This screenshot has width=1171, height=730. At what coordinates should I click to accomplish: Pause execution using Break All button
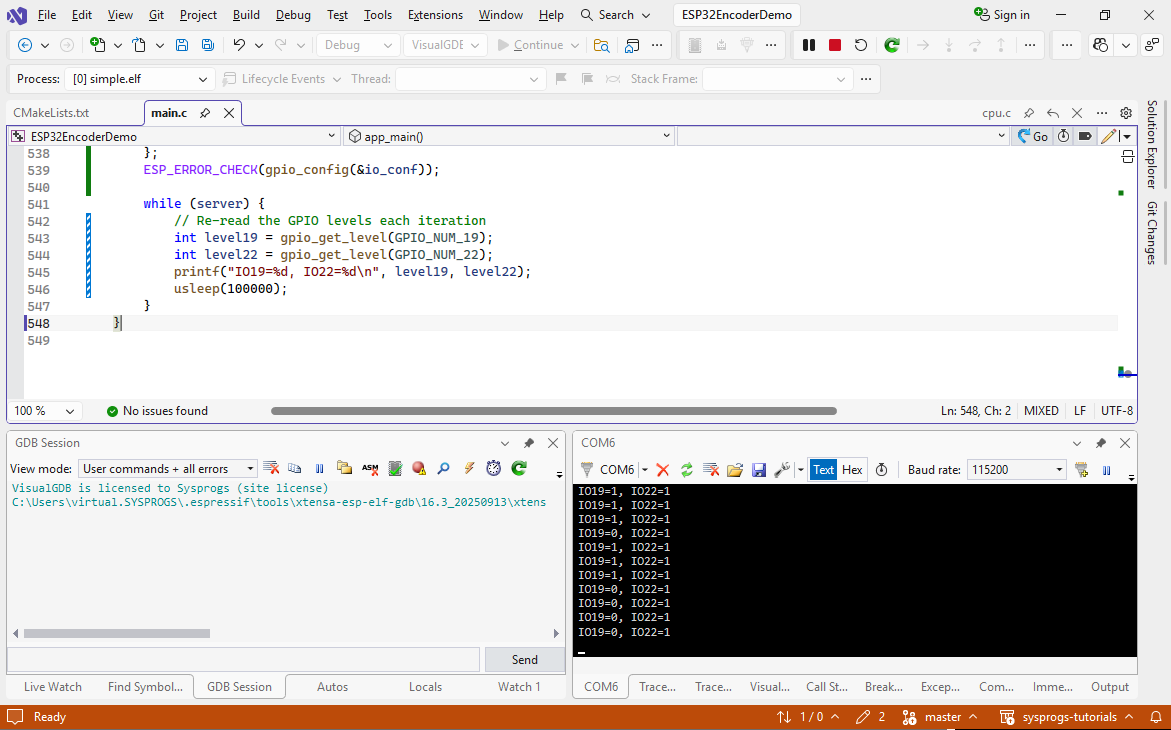click(809, 45)
